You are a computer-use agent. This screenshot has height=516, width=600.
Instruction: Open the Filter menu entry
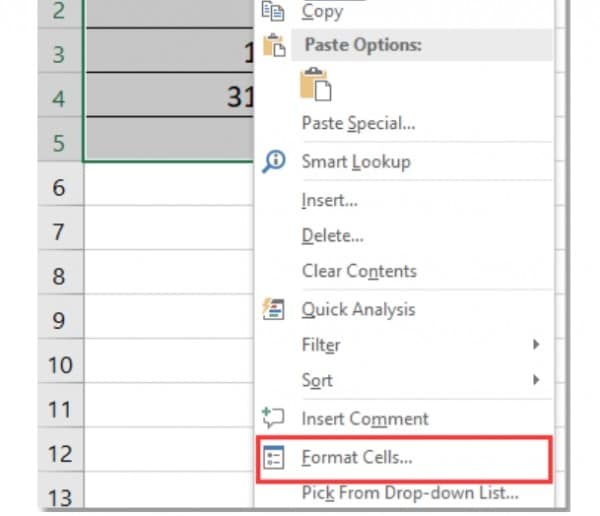(x=321, y=345)
